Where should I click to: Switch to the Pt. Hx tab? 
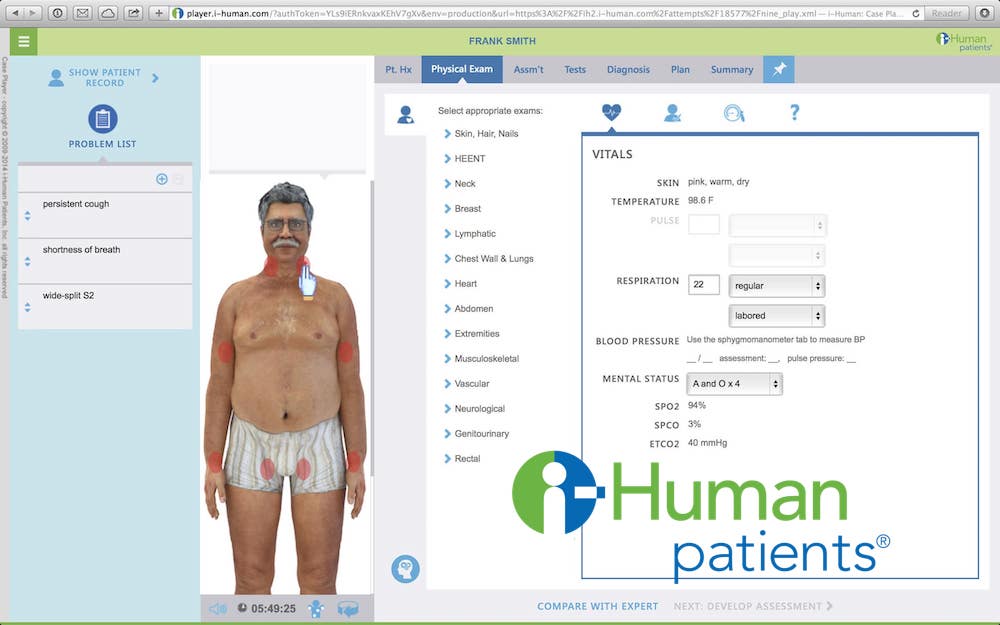[x=398, y=70]
